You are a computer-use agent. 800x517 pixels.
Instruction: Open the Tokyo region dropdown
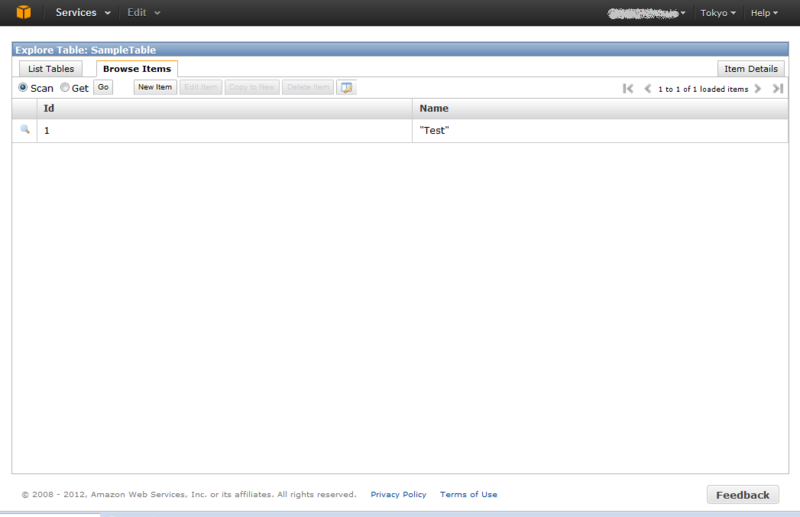click(x=718, y=13)
